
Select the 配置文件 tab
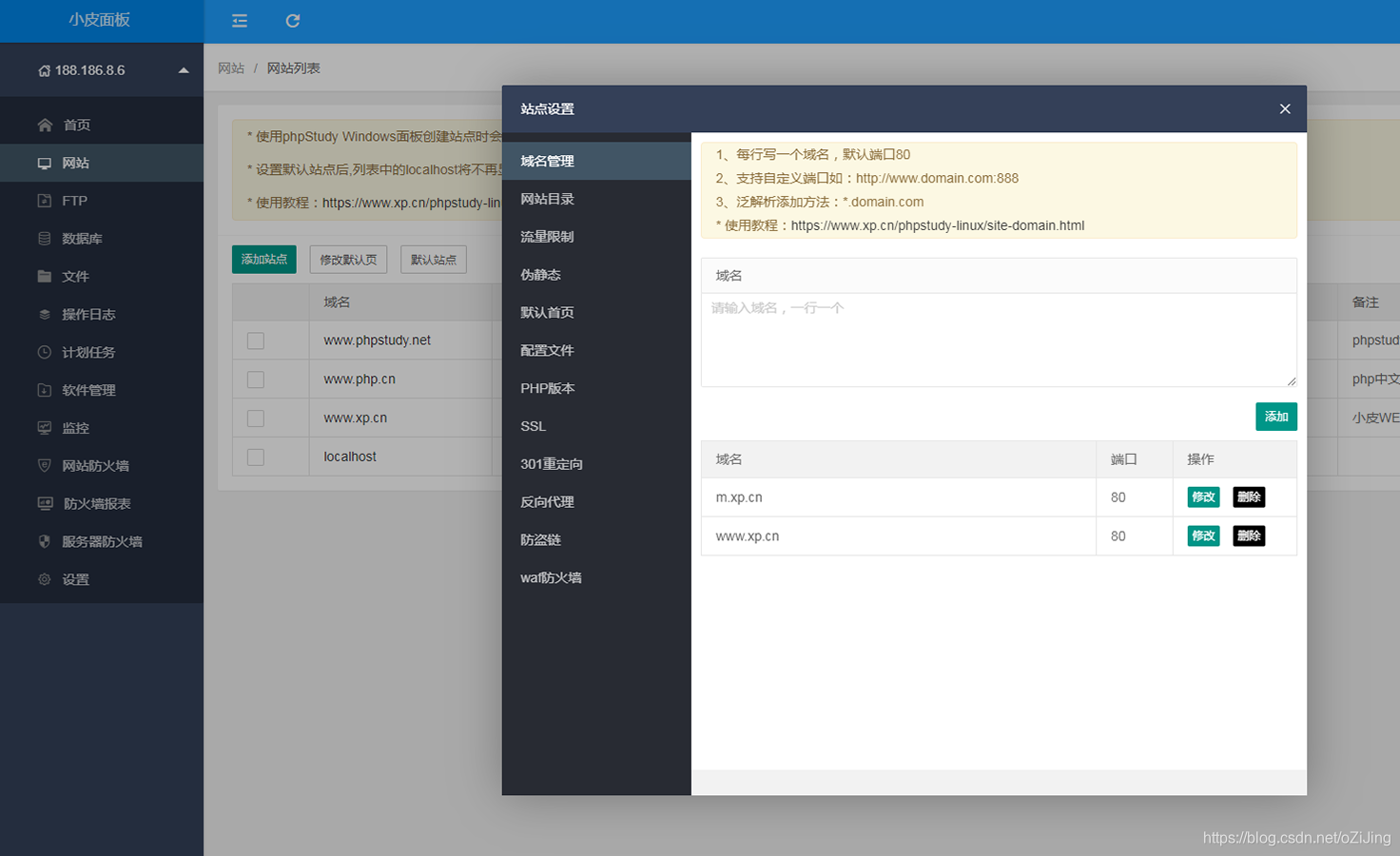click(596, 351)
